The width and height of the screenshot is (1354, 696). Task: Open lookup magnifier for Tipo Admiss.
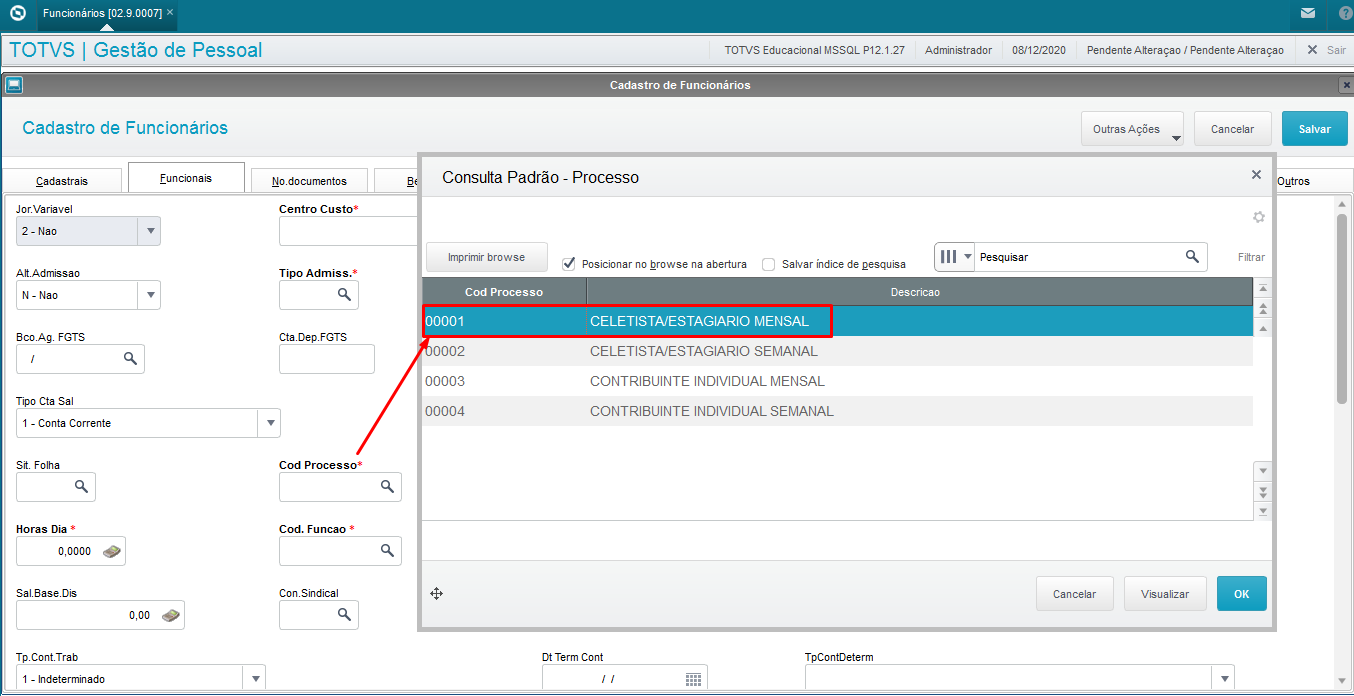[344, 295]
